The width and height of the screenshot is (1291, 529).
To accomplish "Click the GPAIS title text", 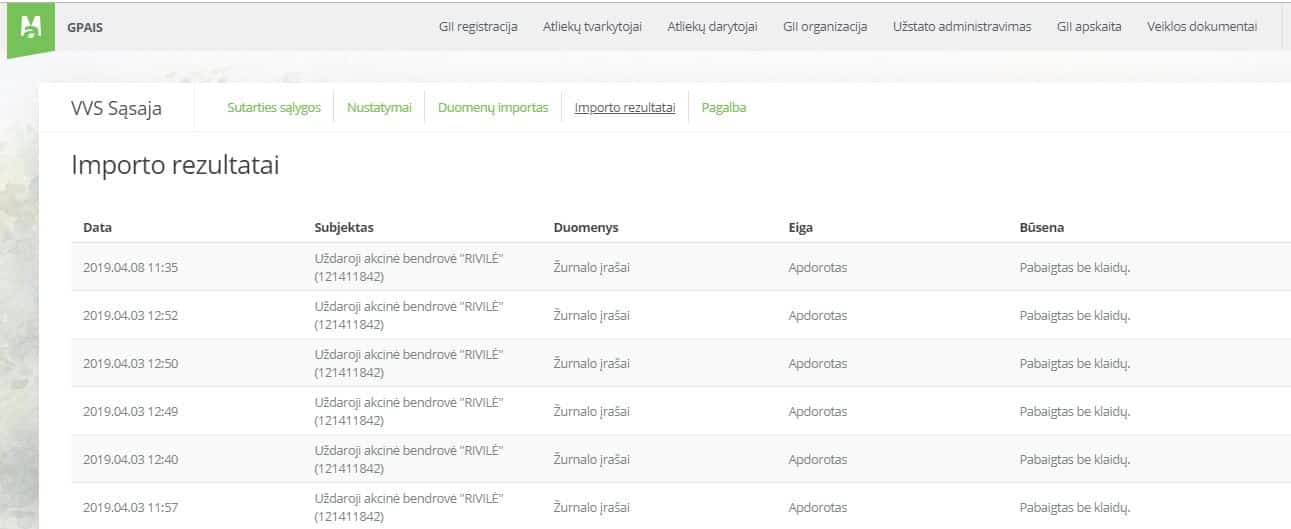I will point(85,28).
